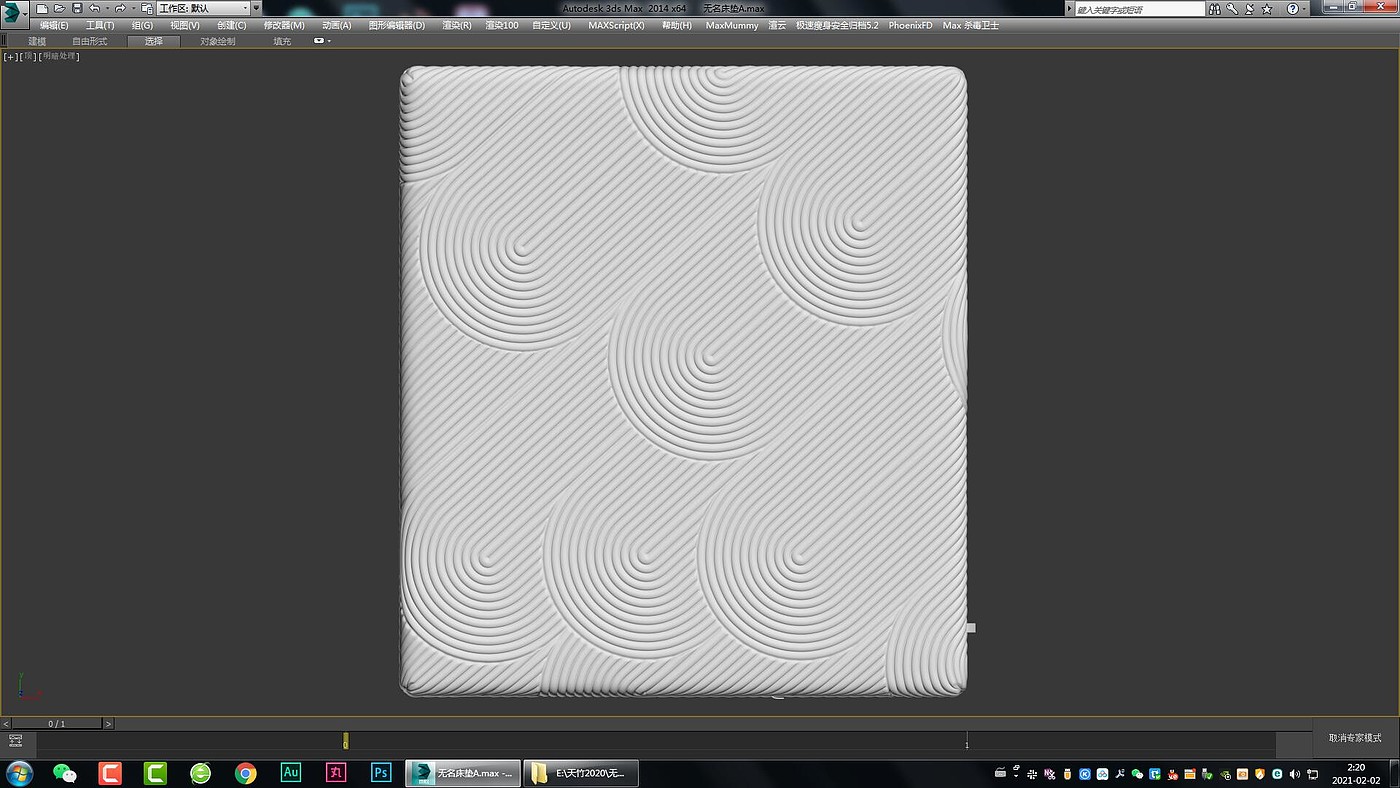Click the Open File folder icon

[59, 8]
